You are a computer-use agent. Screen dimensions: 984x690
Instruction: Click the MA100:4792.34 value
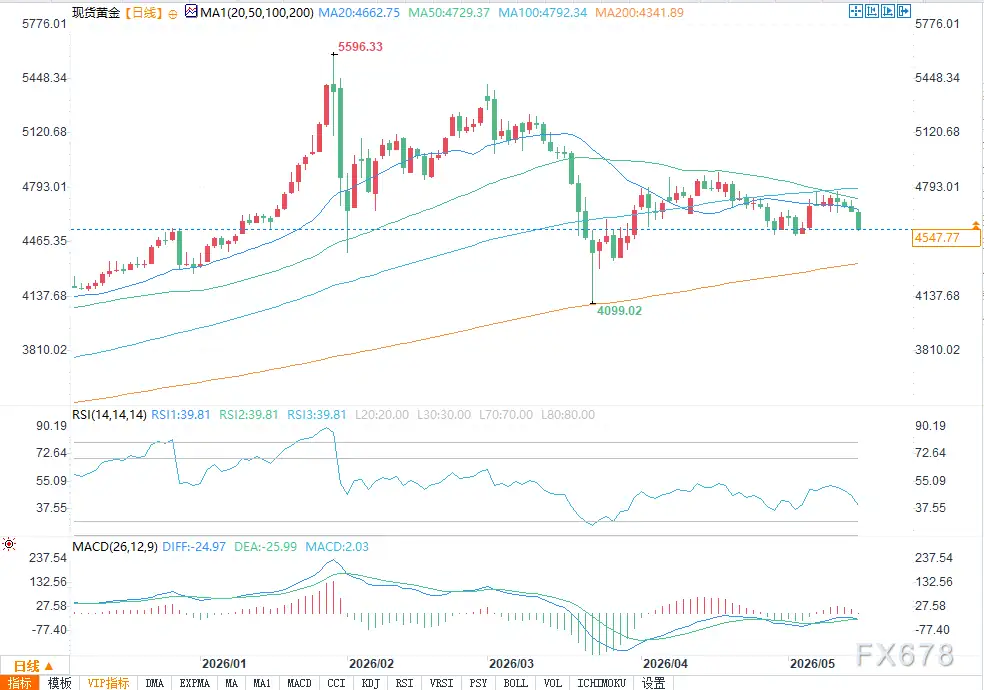point(543,13)
